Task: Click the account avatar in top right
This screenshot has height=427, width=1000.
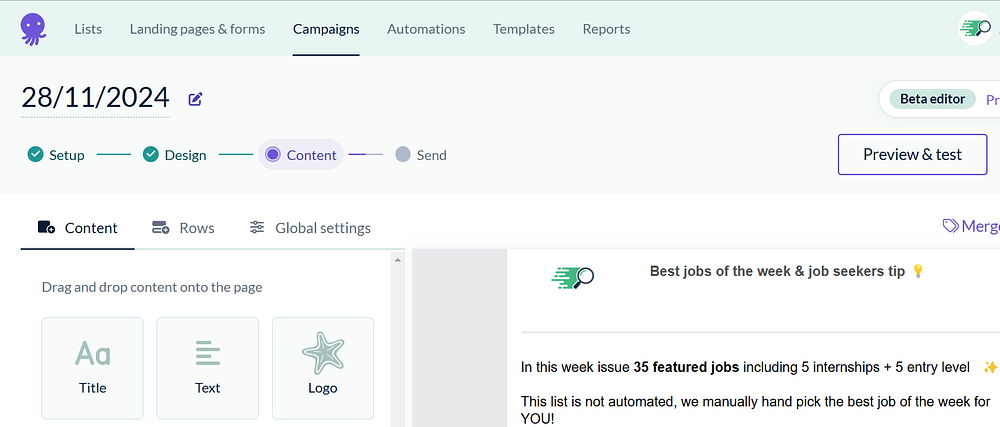Action: pos(975,29)
